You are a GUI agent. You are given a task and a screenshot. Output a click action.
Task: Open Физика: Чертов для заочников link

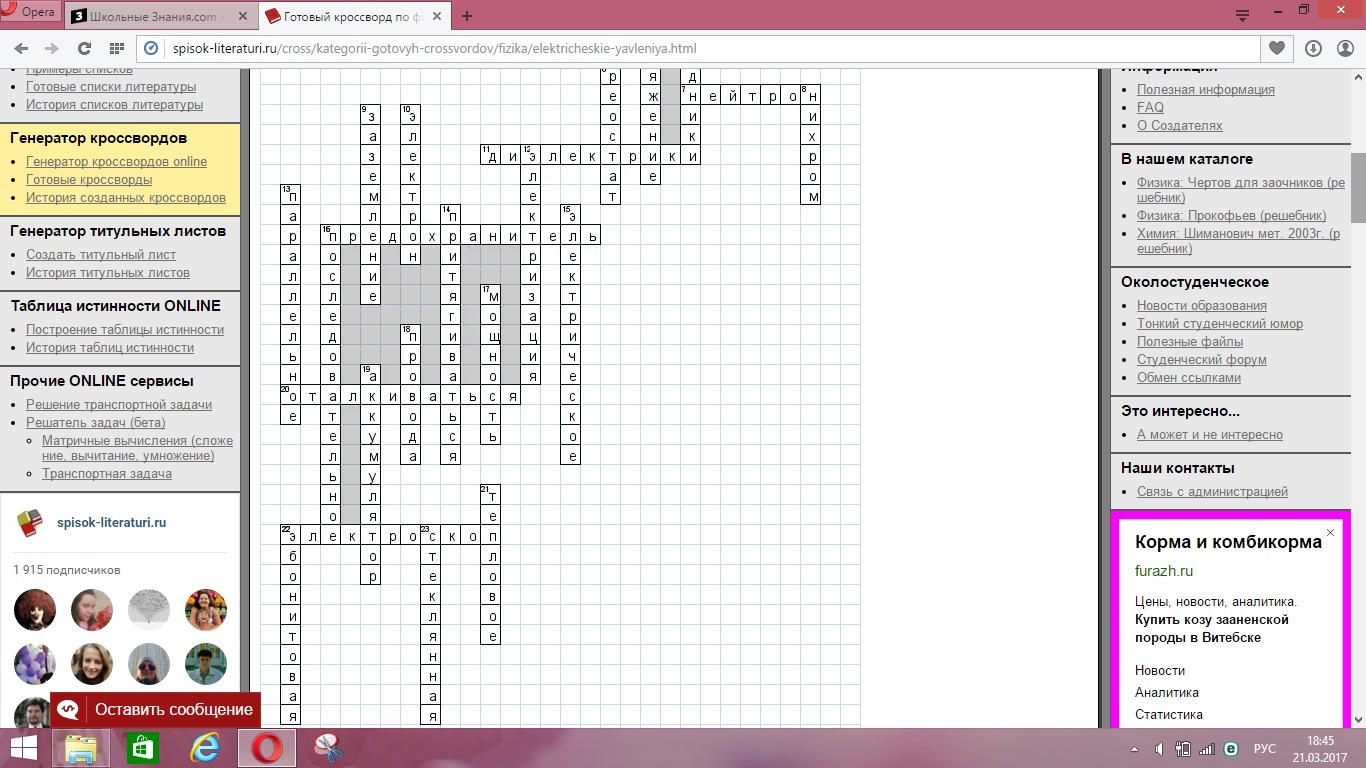click(1241, 190)
